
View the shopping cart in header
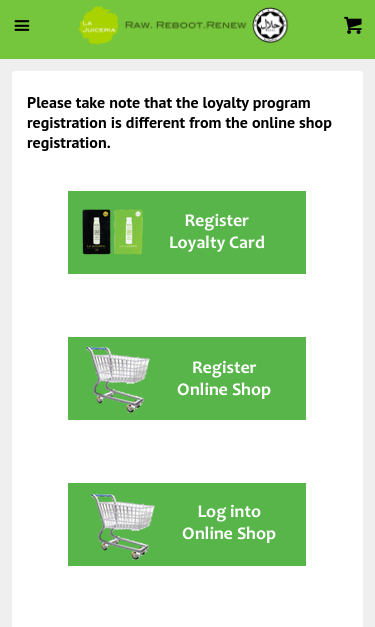pyautogui.click(x=353, y=25)
